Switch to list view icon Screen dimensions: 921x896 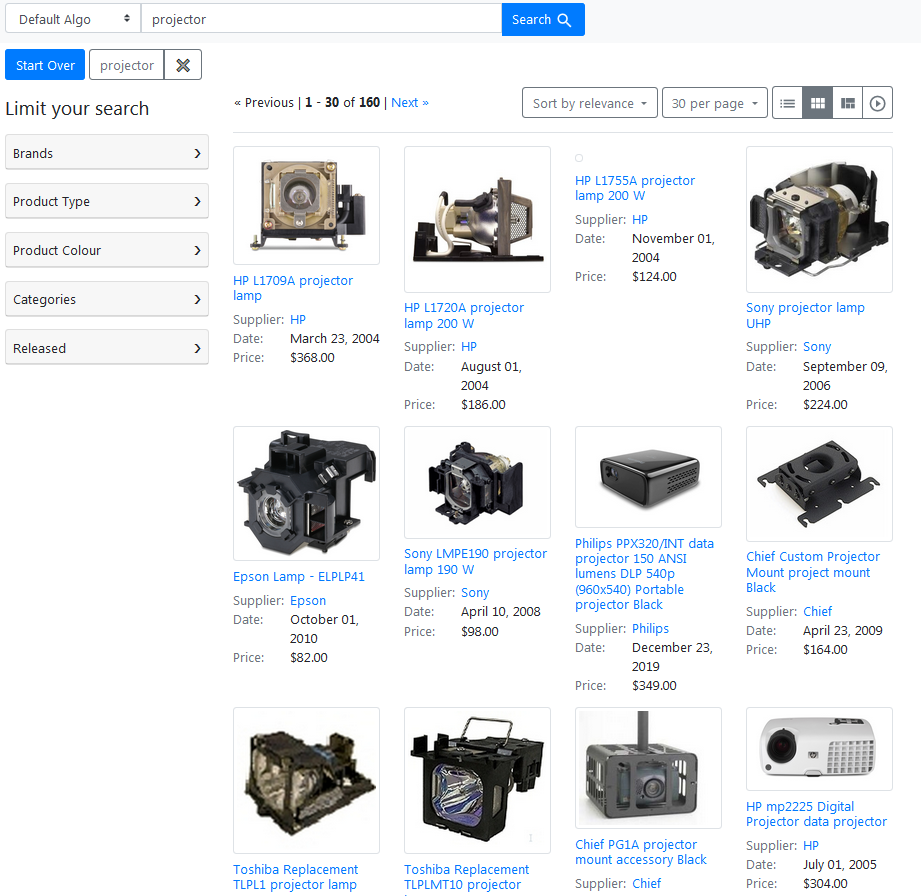(788, 103)
